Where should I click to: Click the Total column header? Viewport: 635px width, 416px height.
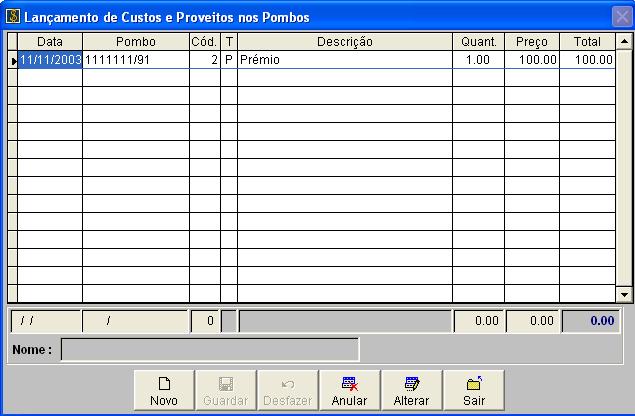point(587,42)
